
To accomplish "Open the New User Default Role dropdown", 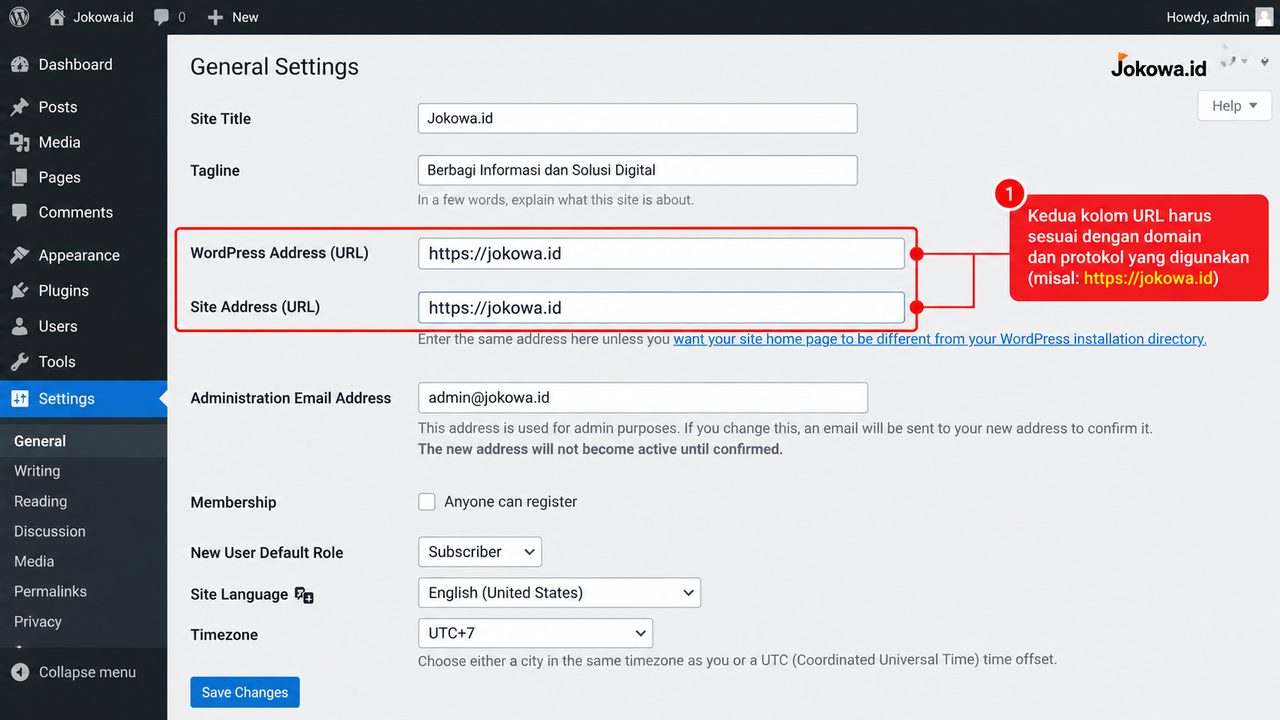I will (x=480, y=552).
